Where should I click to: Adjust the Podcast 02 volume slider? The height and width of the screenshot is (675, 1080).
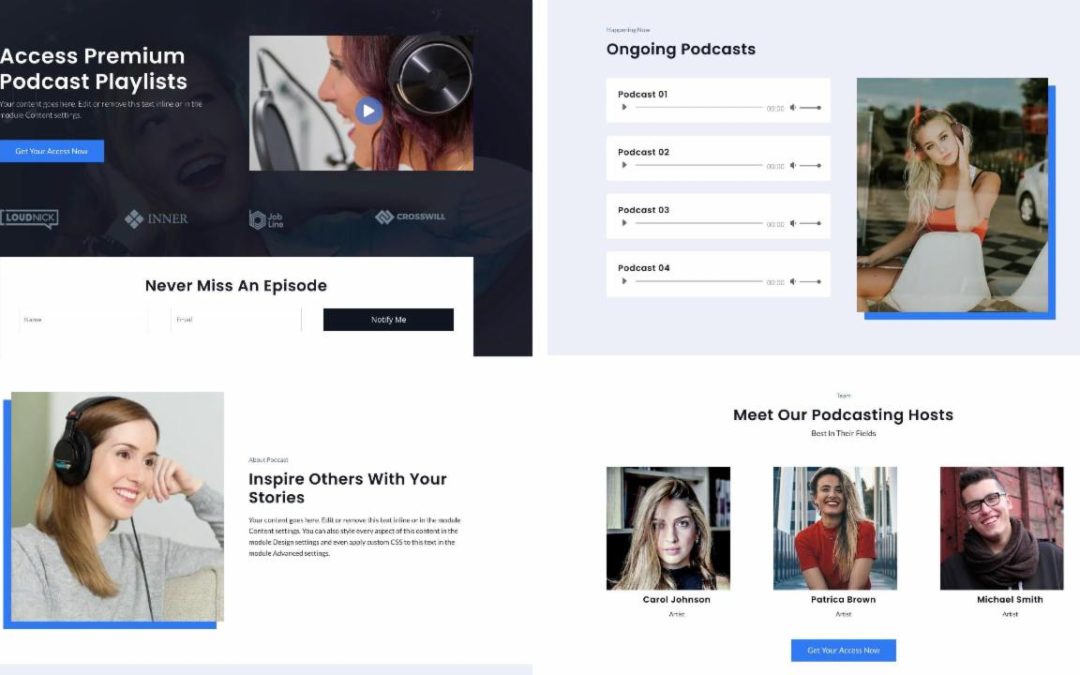coord(810,165)
